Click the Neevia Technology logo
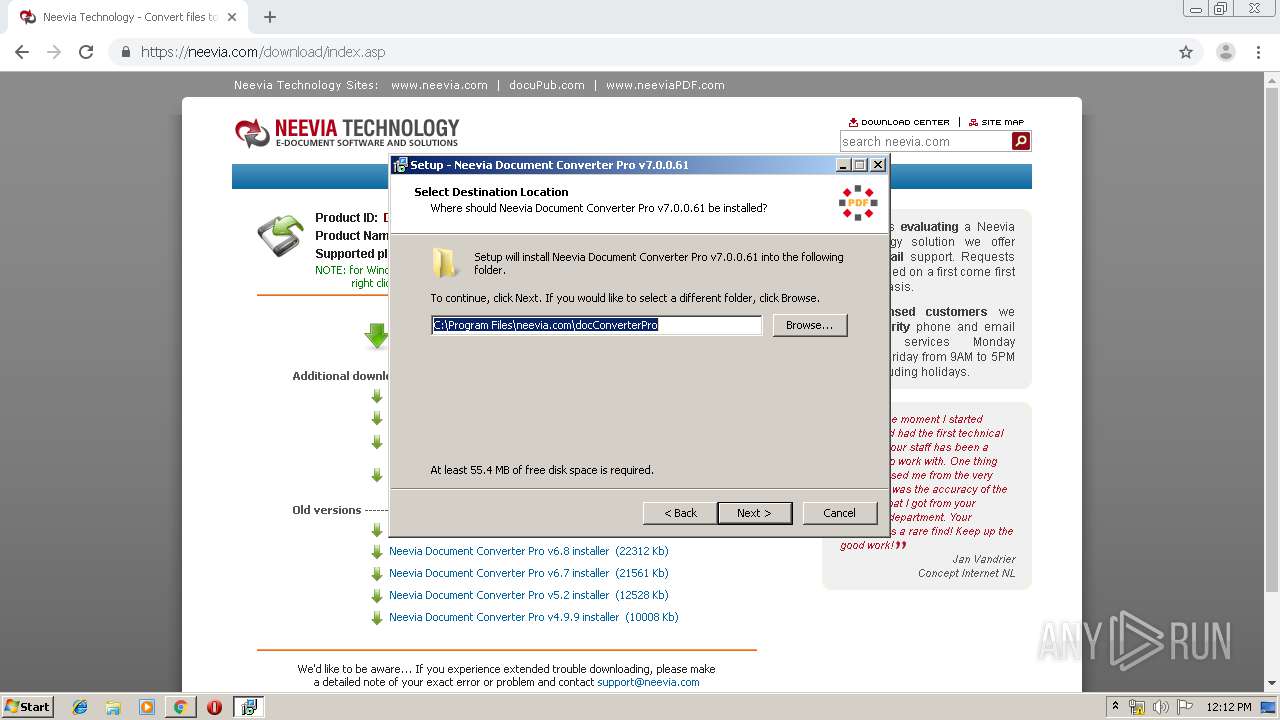The image size is (1280, 720). (346, 132)
